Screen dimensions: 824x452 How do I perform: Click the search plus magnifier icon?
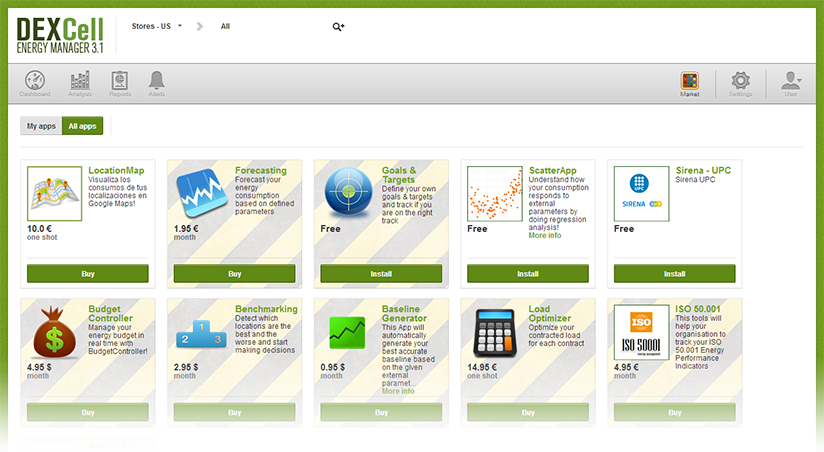tap(338, 27)
